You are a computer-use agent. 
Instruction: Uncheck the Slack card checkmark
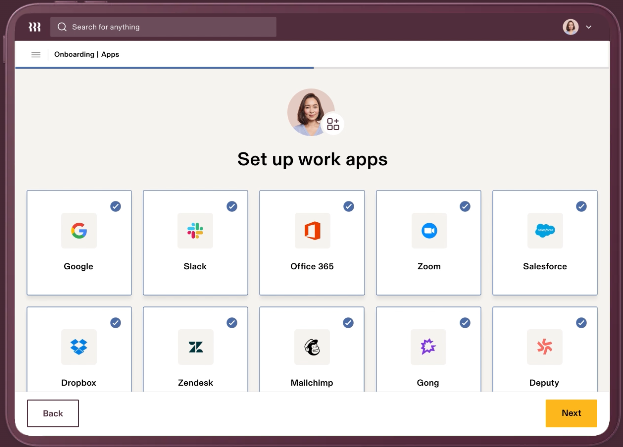[x=232, y=206]
